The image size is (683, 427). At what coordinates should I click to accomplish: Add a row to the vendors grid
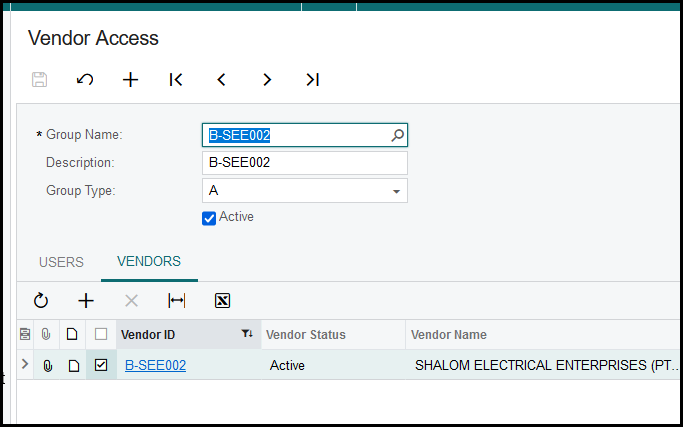click(86, 300)
